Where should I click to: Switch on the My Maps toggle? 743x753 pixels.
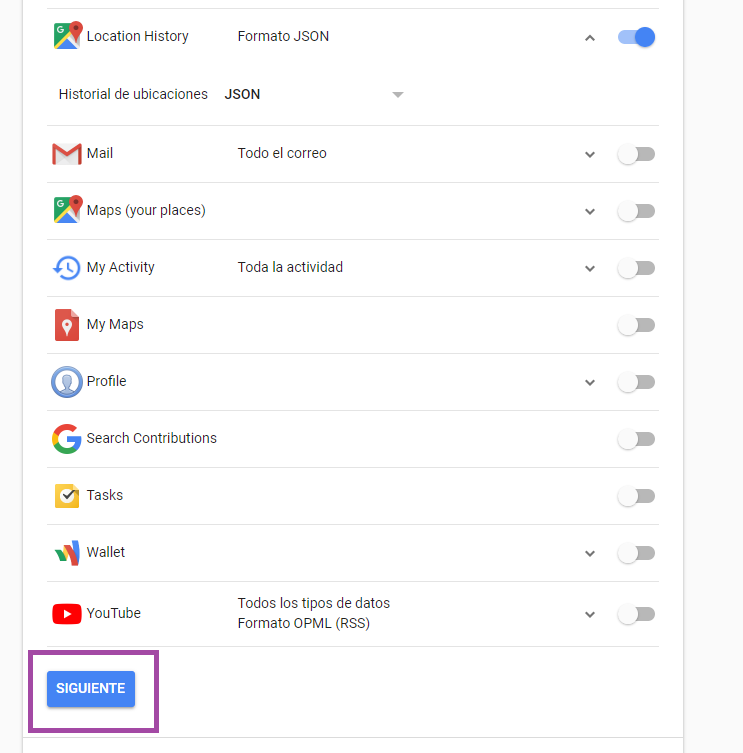tap(636, 325)
